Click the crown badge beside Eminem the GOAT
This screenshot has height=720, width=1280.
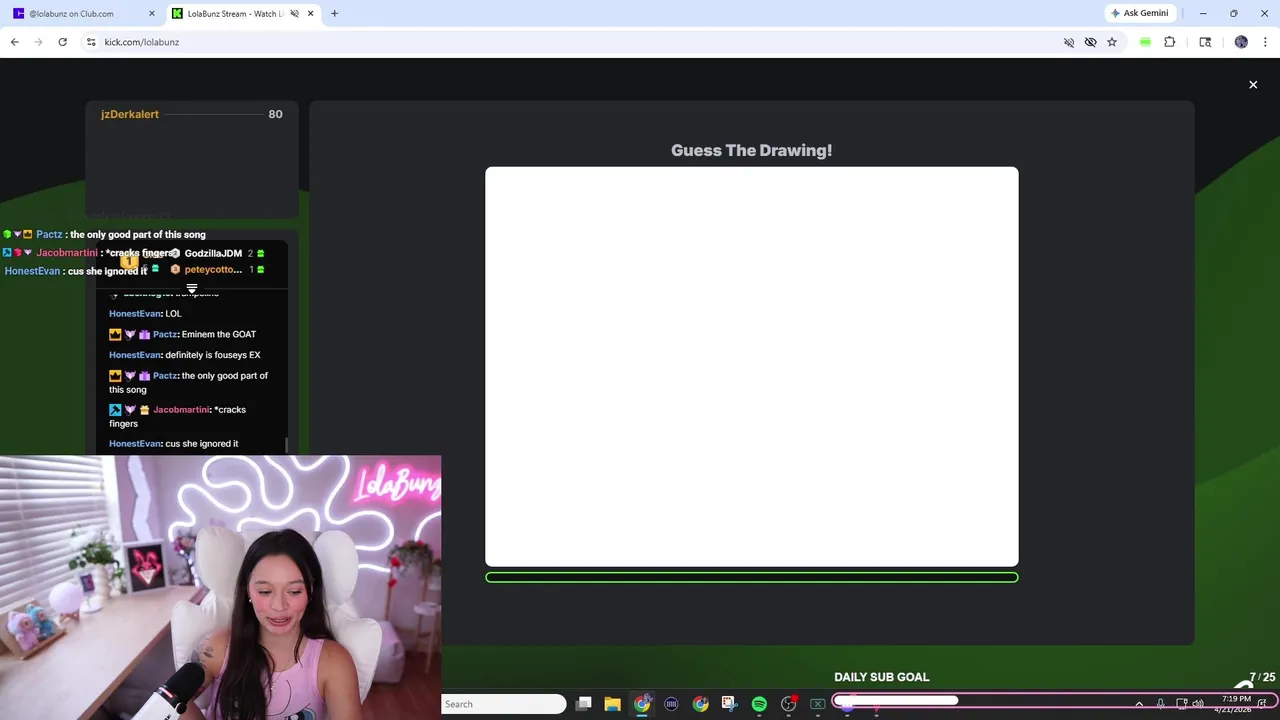point(115,335)
